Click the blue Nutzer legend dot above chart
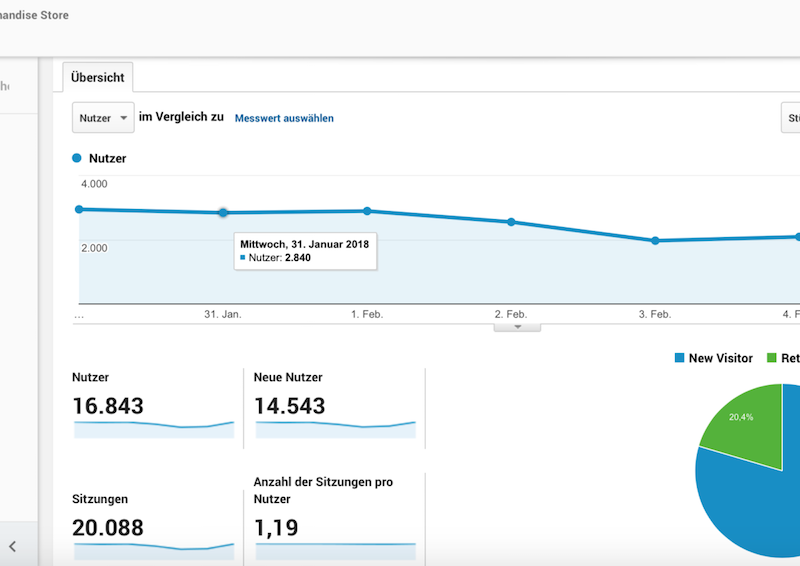 coord(77,158)
